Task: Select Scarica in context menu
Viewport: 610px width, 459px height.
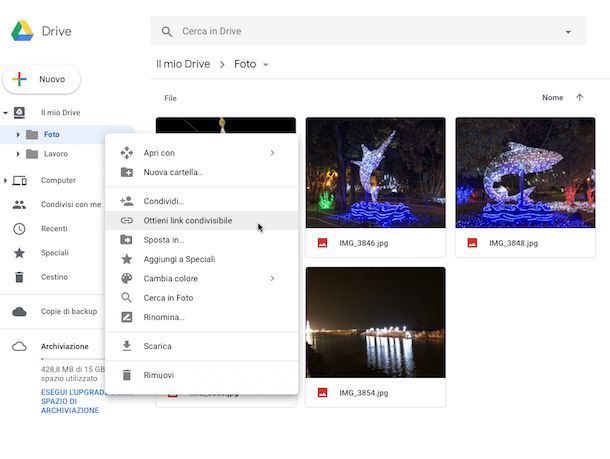Action: (x=157, y=346)
